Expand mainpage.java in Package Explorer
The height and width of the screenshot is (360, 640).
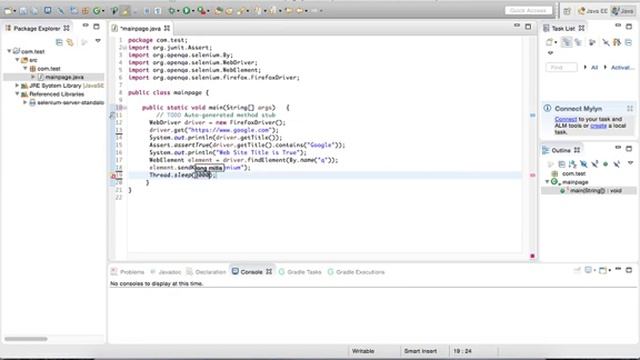[33, 77]
